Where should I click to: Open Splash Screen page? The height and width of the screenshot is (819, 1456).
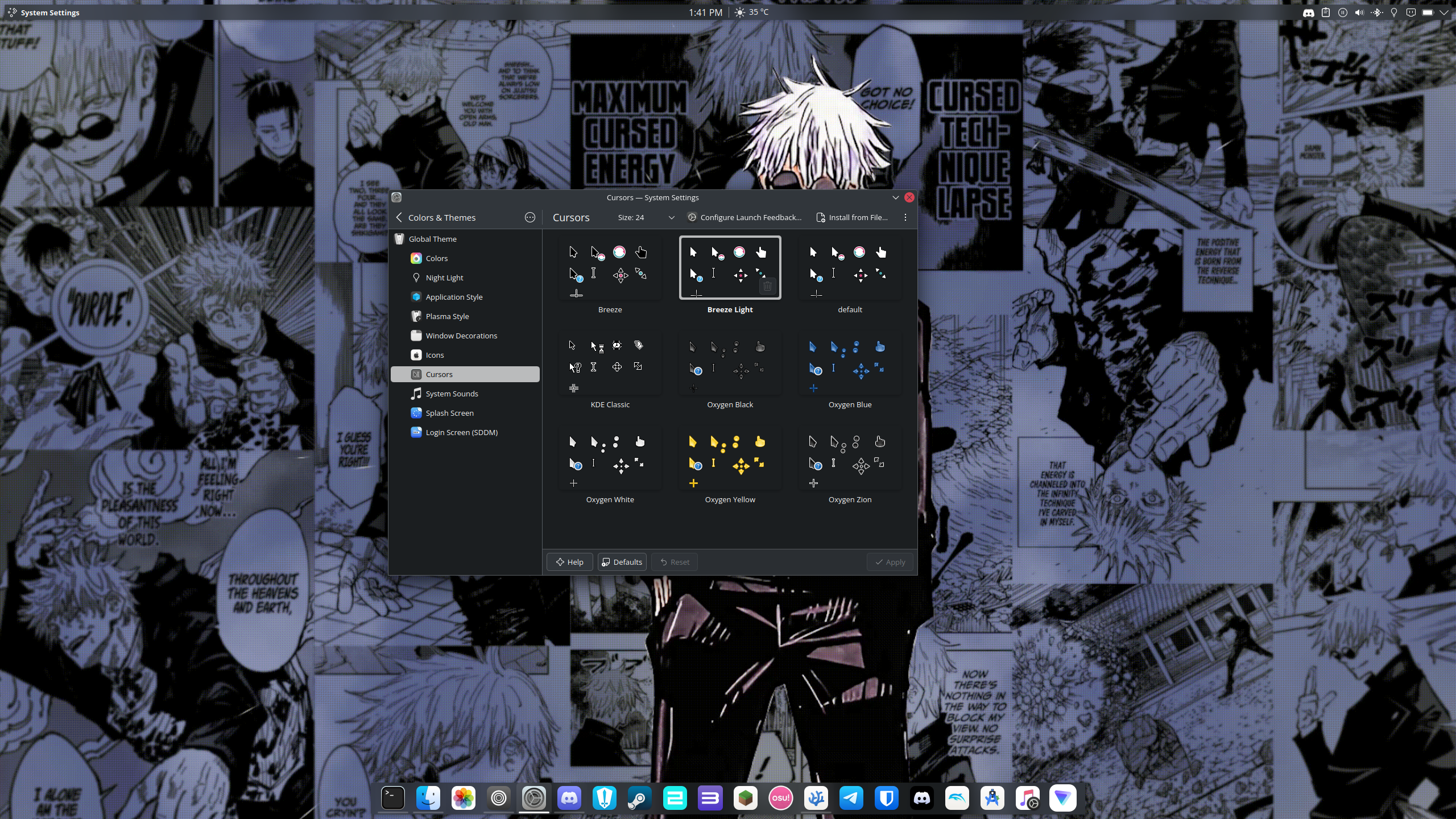pos(465,413)
